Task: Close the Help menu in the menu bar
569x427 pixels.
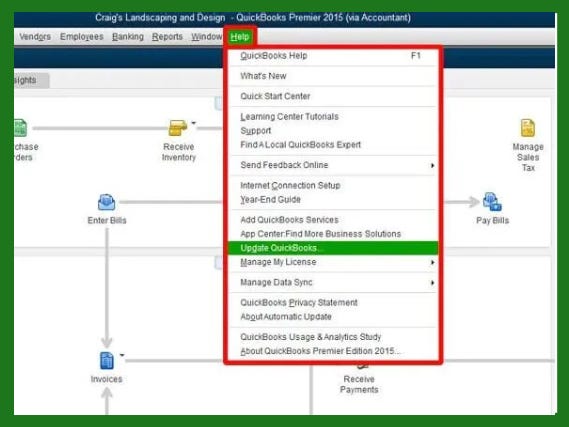Action: tap(240, 37)
